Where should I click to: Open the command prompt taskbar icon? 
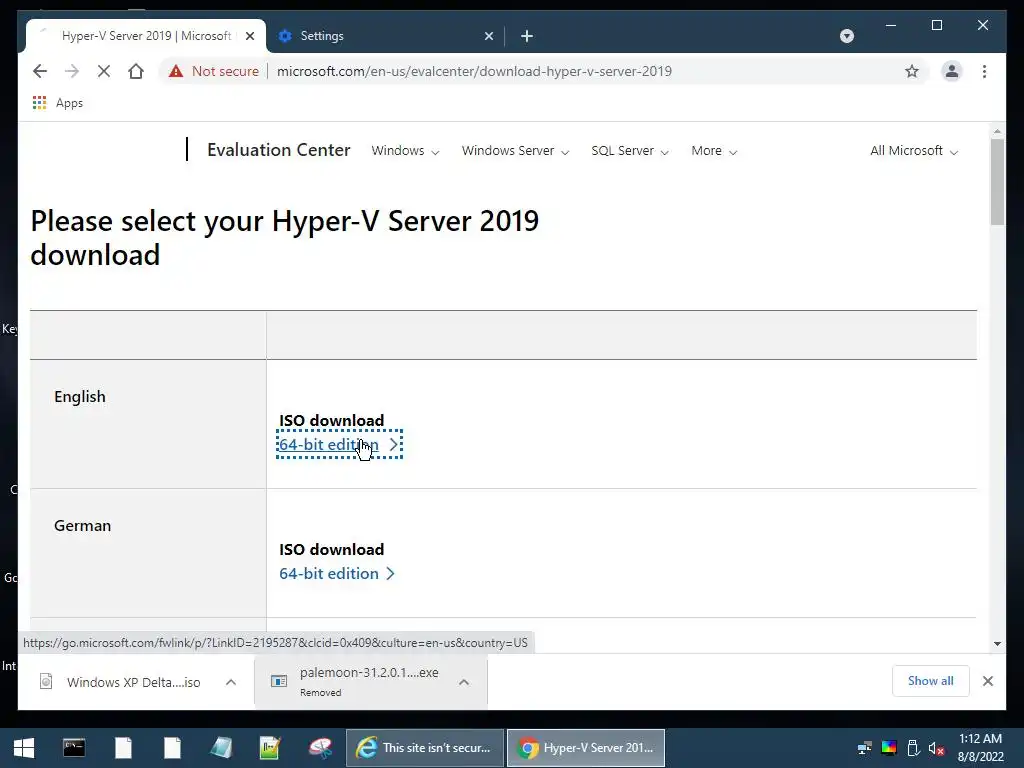[74, 748]
